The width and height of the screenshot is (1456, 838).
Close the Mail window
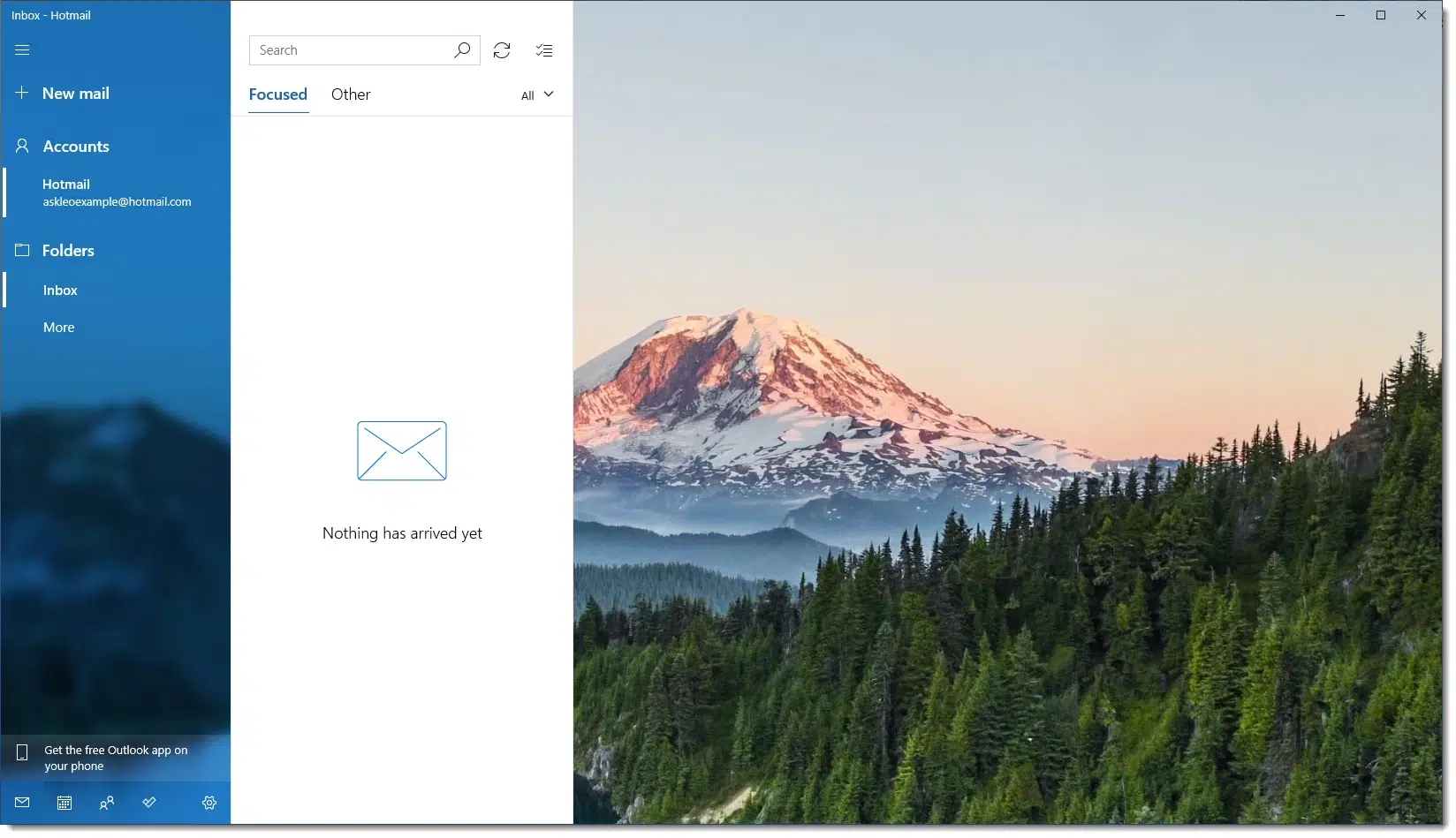tap(1422, 15)
